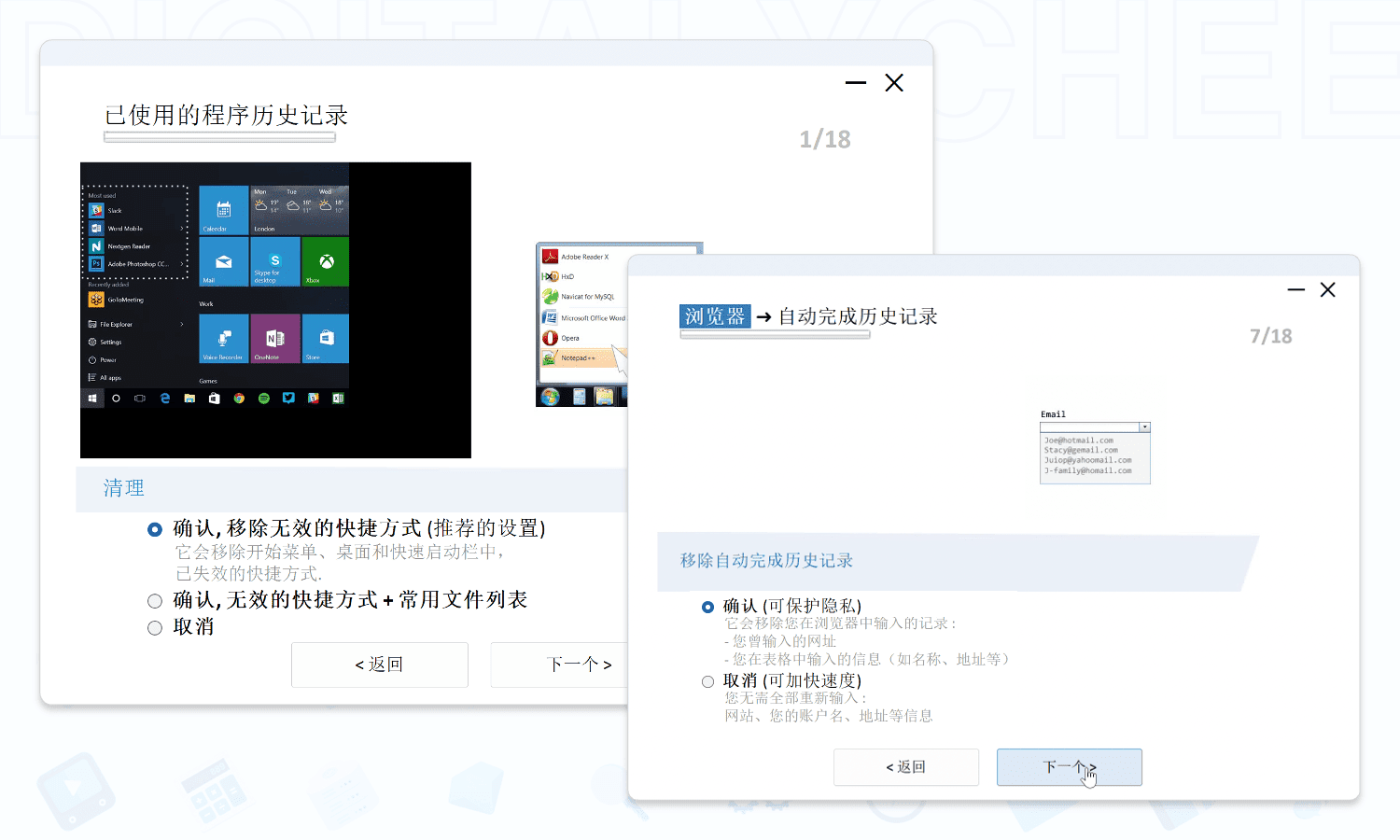Select 确认, 移除无效的快捷方式 recommended option
Viewport: 1400px width, 840px height.
click(155, 529)
